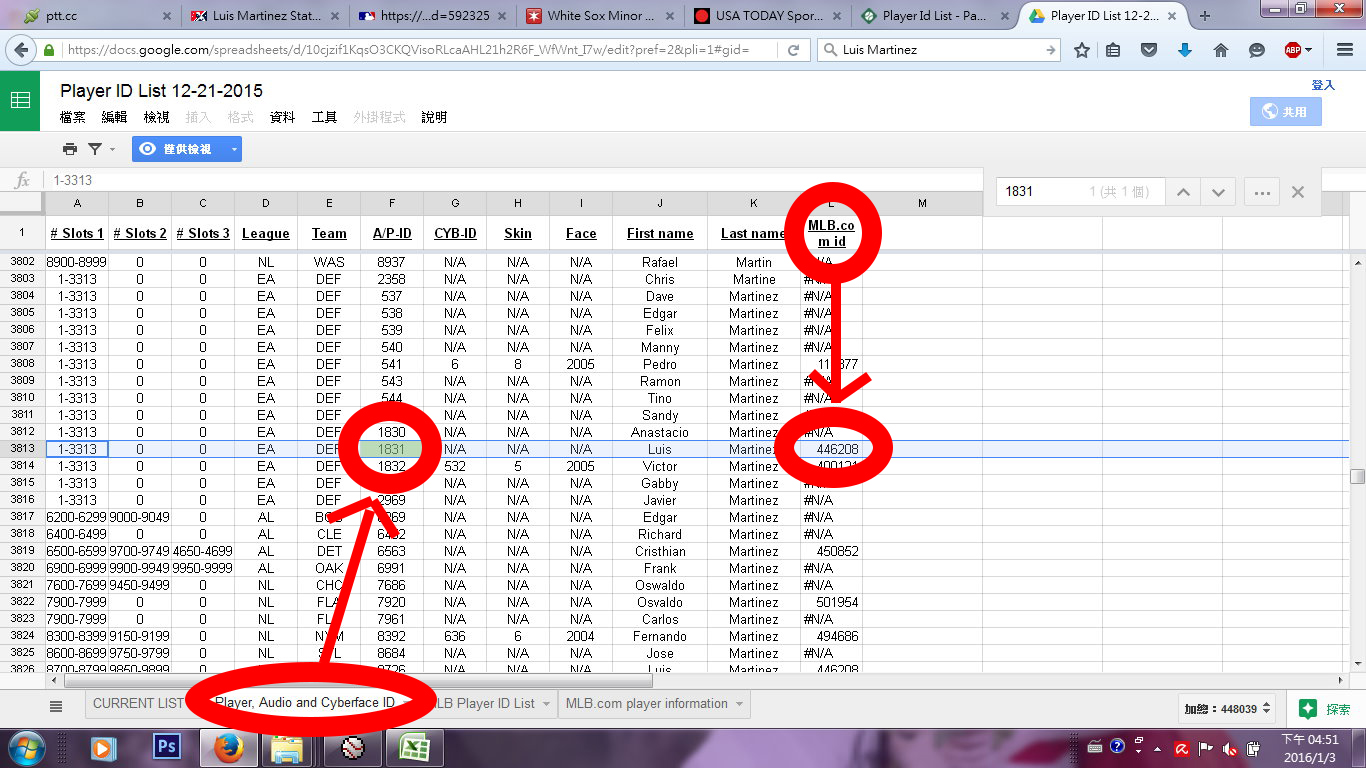Open a new browser tab with plus
The image size is (1366, 768).
(x=1204, y=16)
